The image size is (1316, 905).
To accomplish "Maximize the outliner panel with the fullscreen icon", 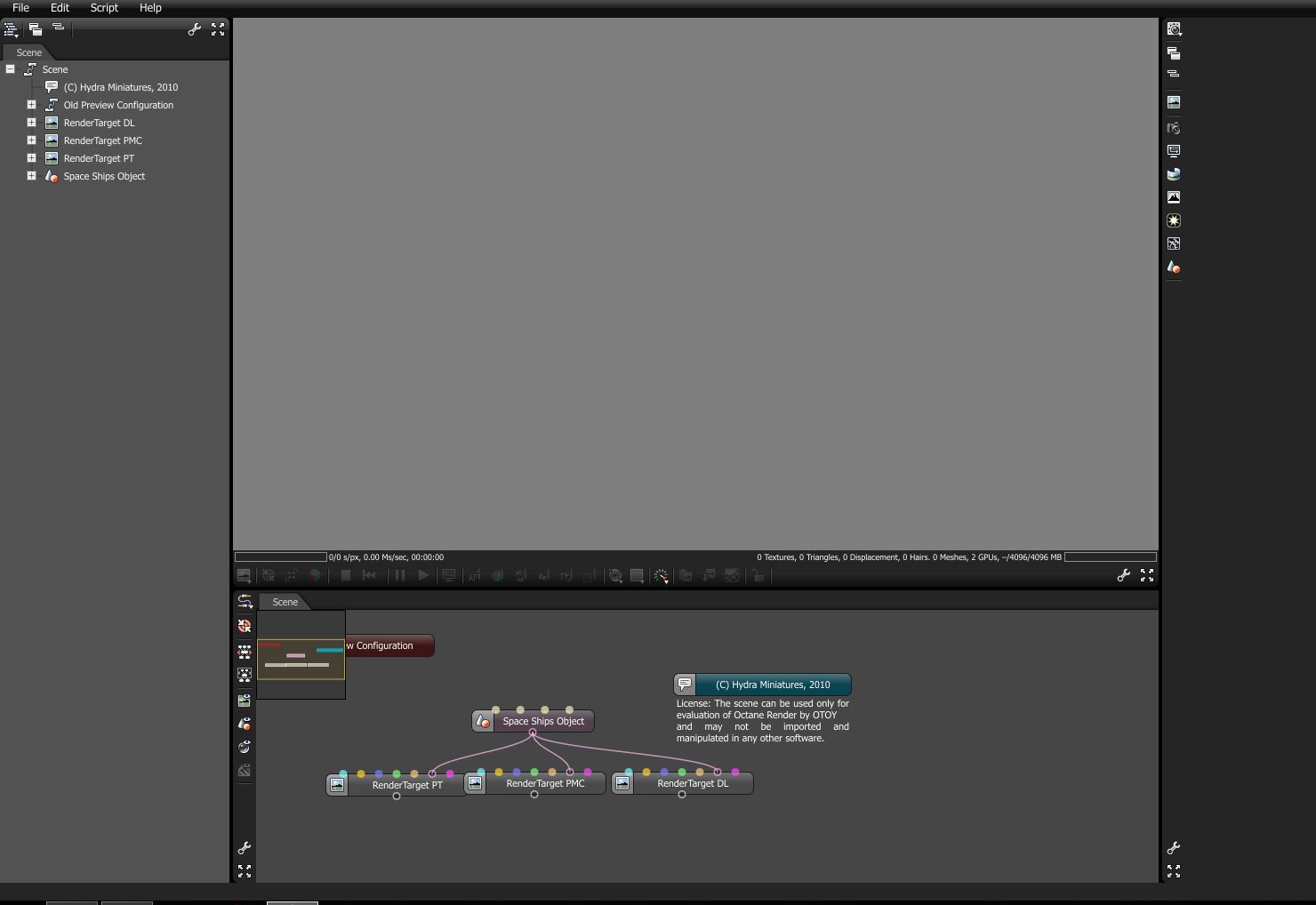I will click(x=218, y=29).
